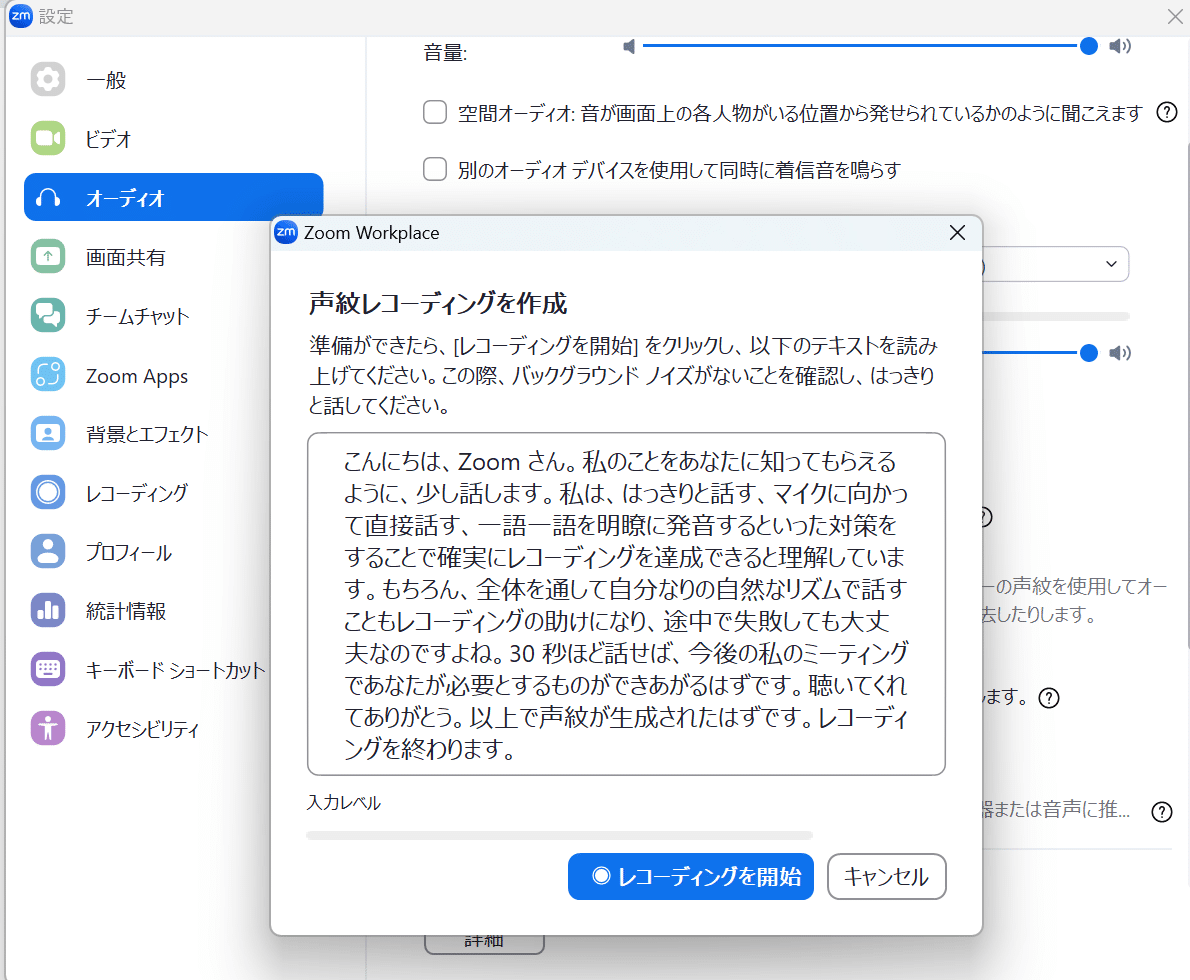Click the オーディオ headphone icon

click(x=48, y=197)
